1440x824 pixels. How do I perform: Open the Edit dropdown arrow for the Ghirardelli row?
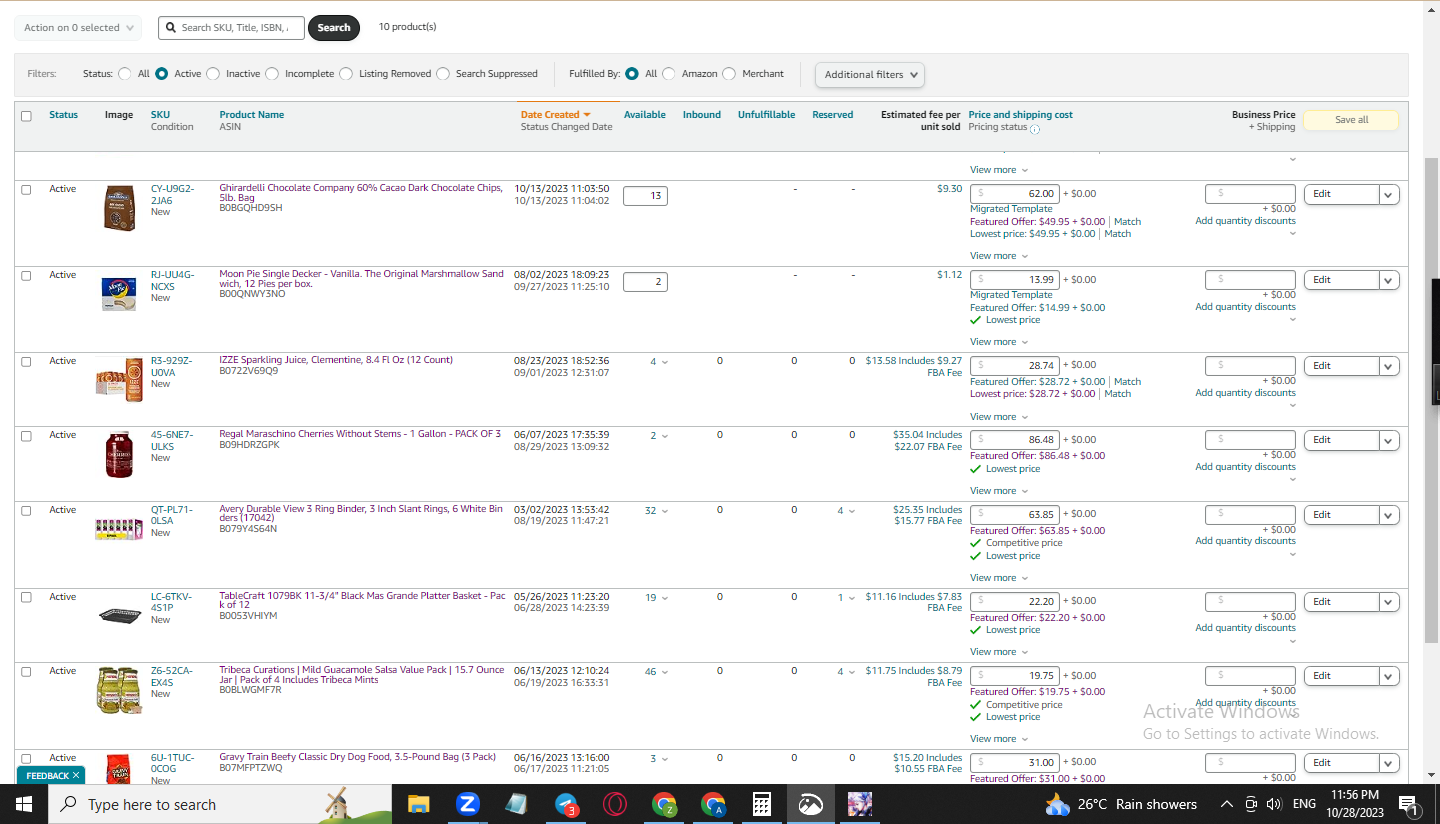tap(1389, 195)
